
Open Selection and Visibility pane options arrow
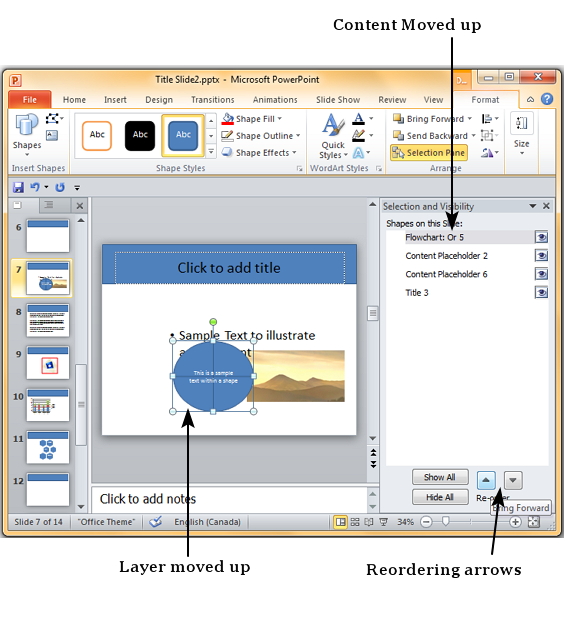click(x=533, y=206)
